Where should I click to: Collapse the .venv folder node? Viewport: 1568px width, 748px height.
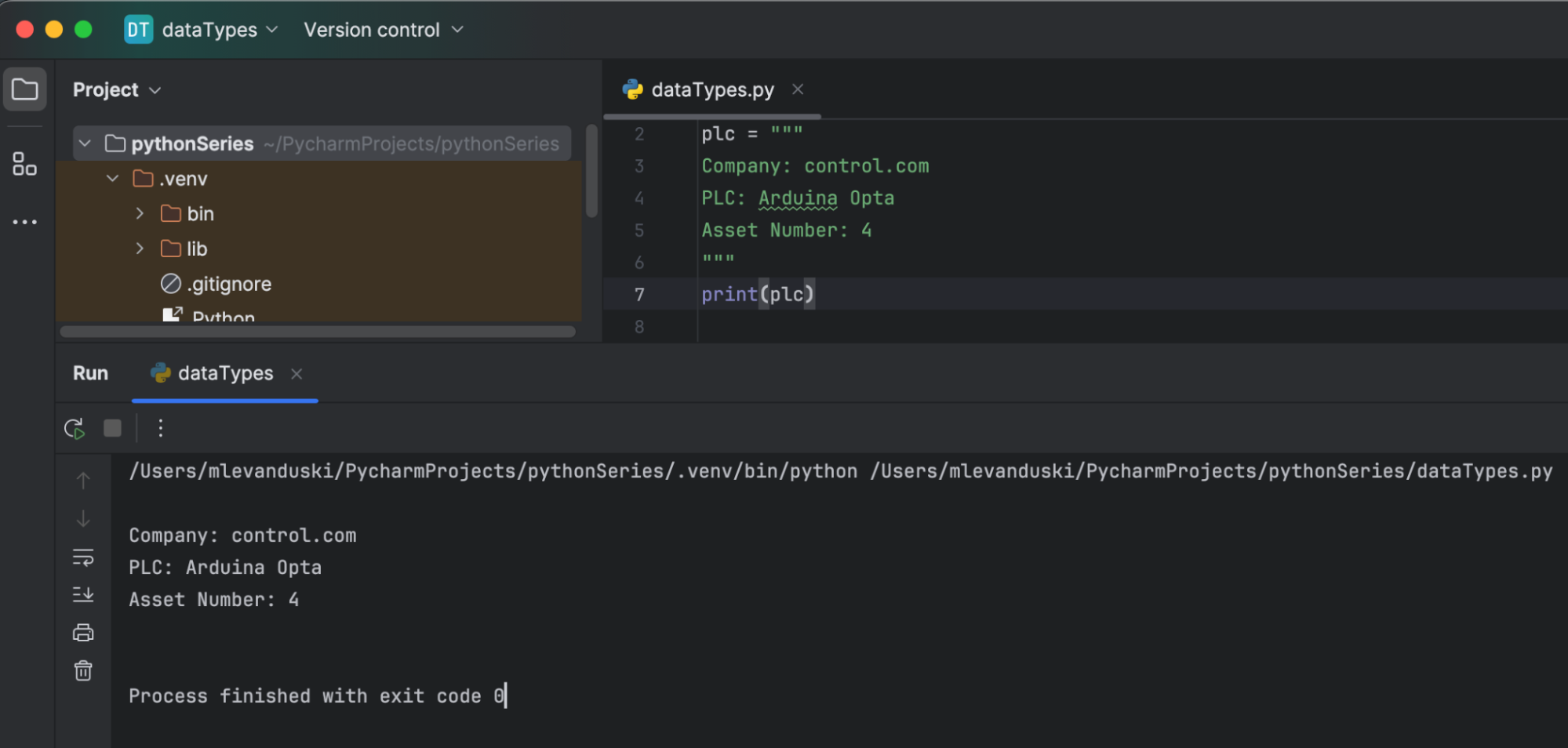(x=113, y=179)
